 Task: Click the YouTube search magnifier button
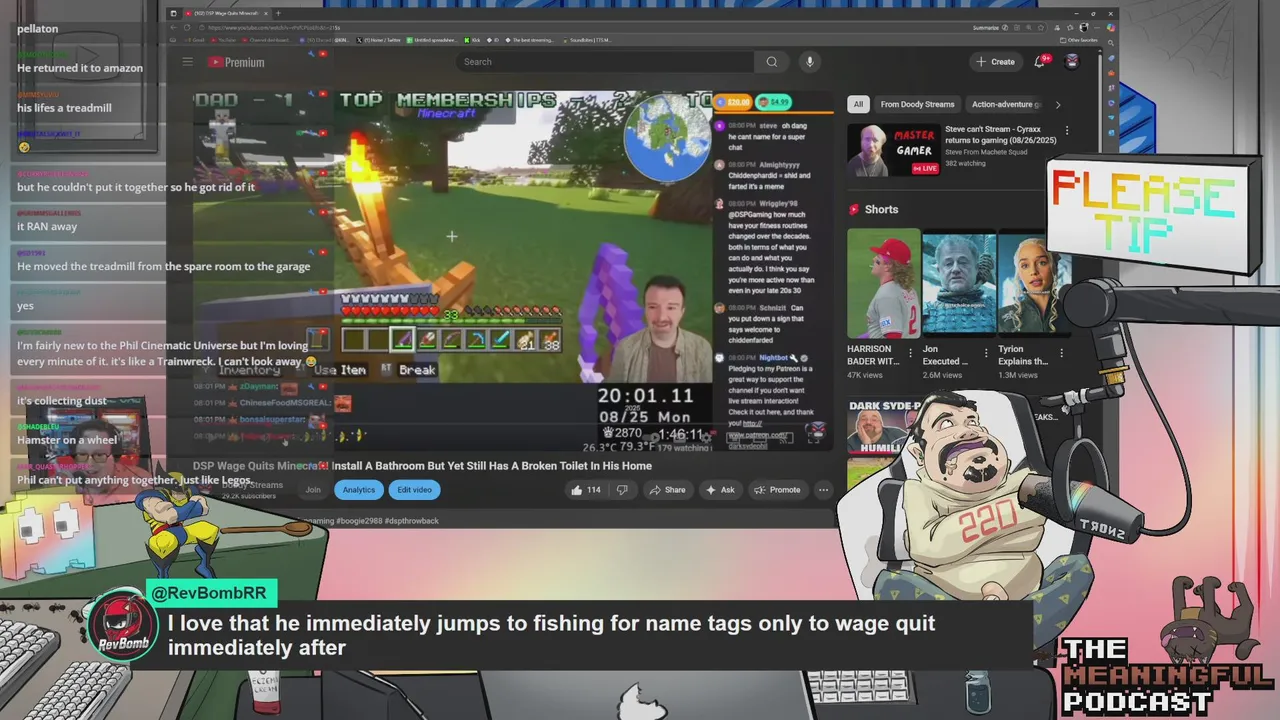point(772,62)
